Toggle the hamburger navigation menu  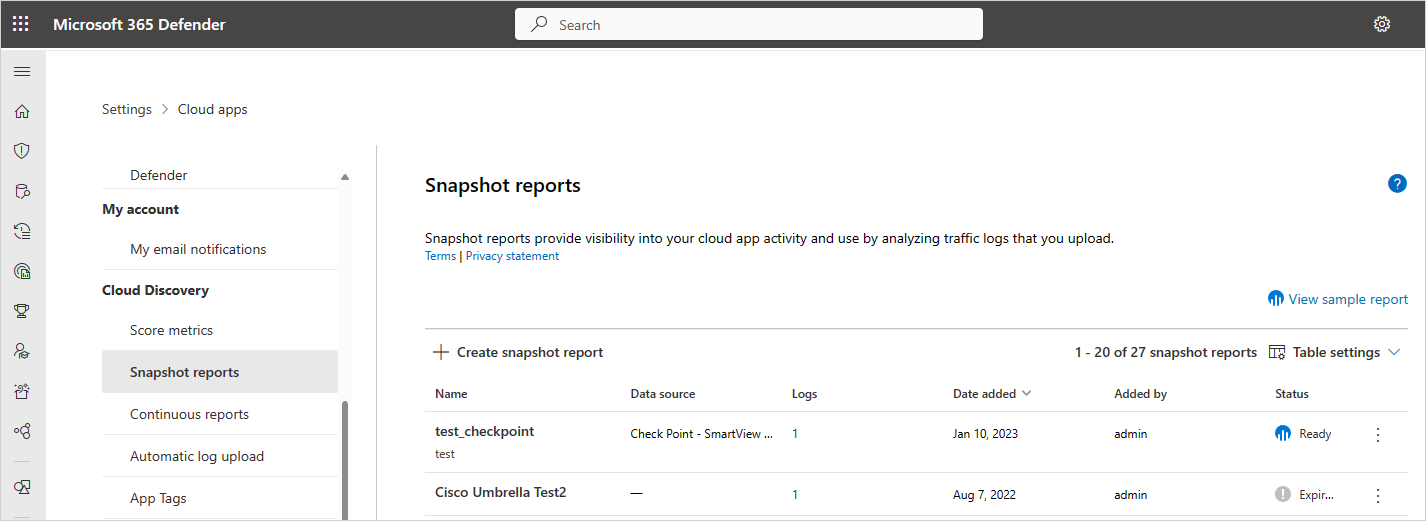click(22, 71)
